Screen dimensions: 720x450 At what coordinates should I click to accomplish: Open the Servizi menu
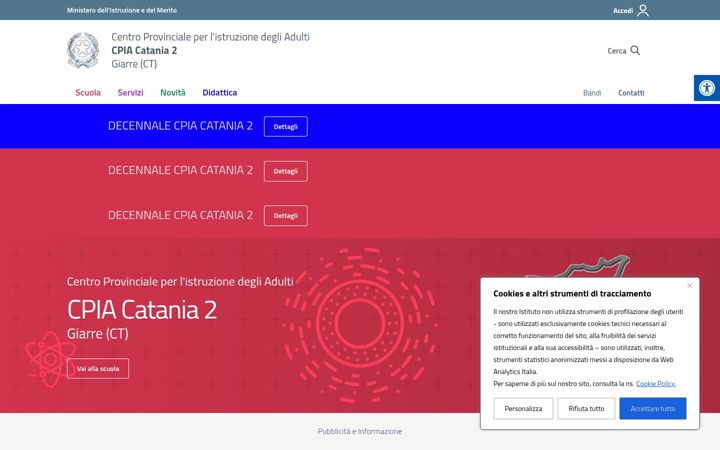coord(130,92)
